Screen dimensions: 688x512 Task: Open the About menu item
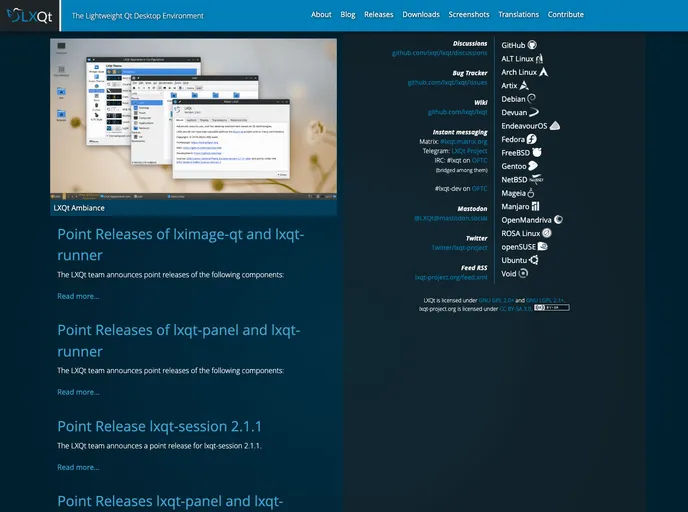(321, 14)
